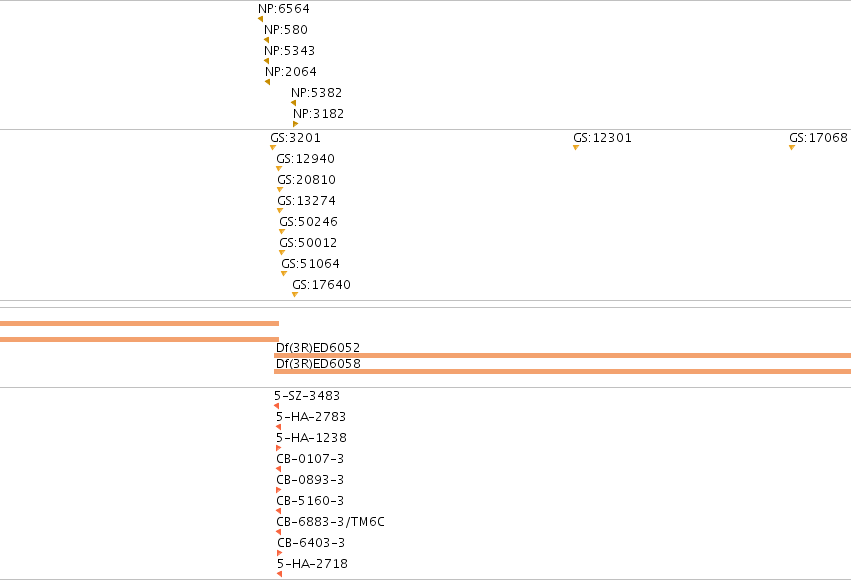The height and width of the screenshot is (580, 851).
Task: Click the GS:12940 insertion label
Action: (x=306, y=159)
